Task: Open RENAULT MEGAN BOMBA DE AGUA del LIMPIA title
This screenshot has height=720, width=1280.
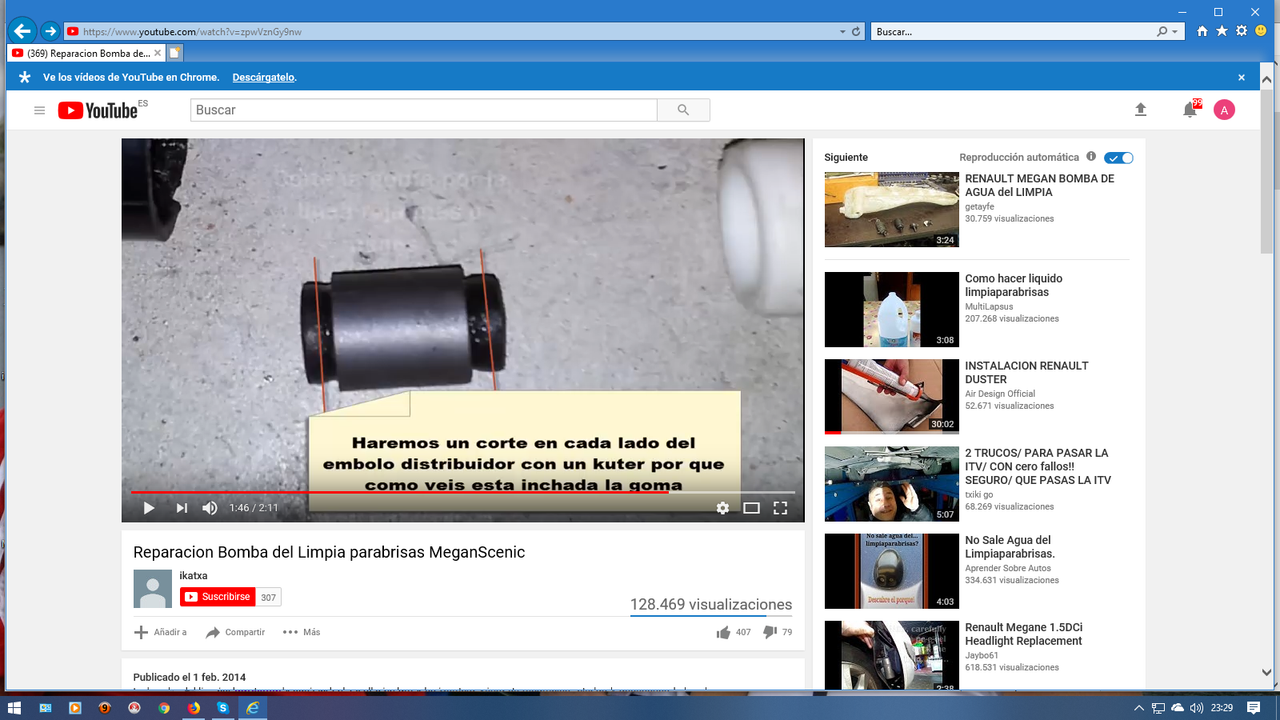Action: [1039, 185]
